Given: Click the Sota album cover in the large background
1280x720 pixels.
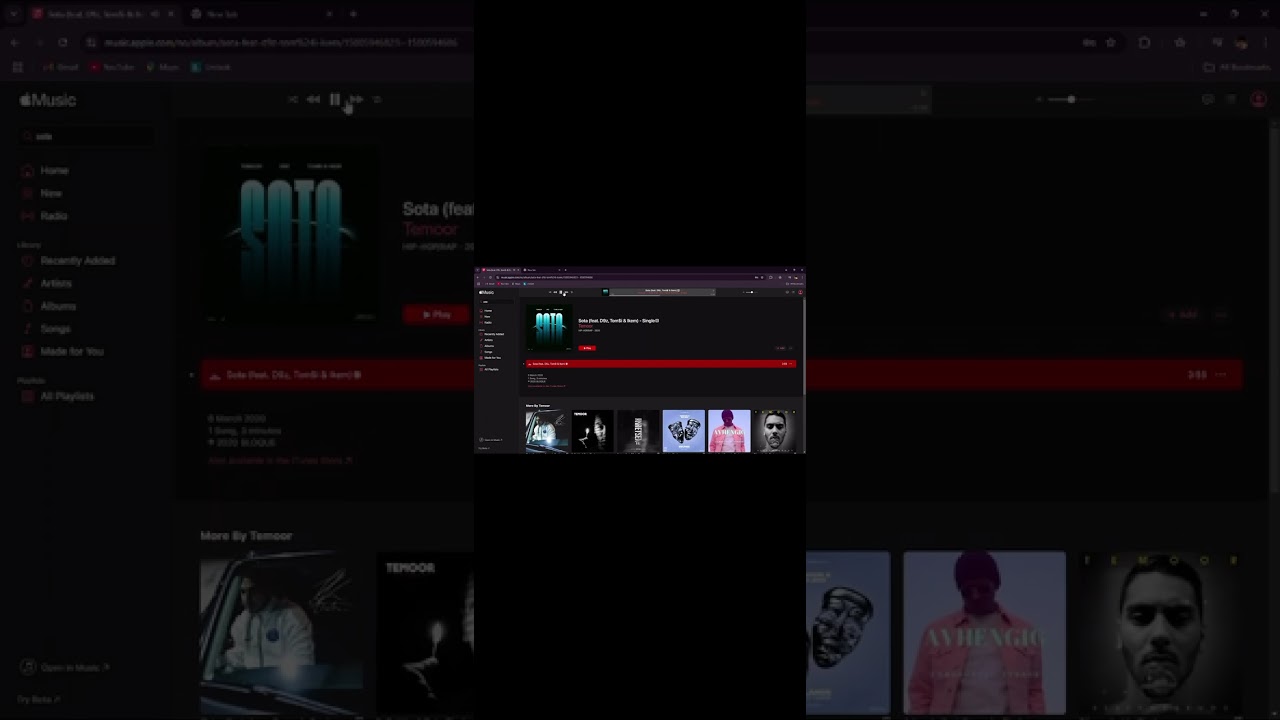Looking at the screenshot, I should point(291,236).
